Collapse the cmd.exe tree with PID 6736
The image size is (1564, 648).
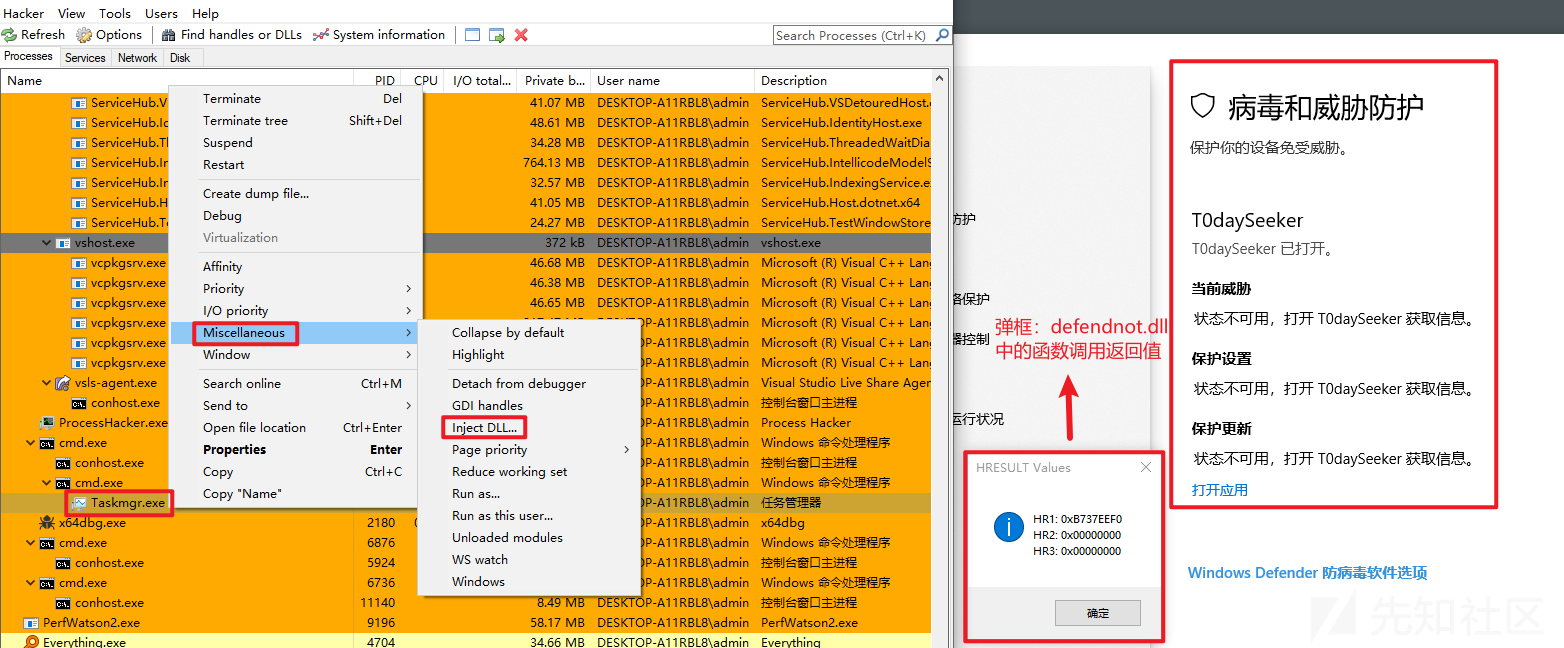(30, 583)
